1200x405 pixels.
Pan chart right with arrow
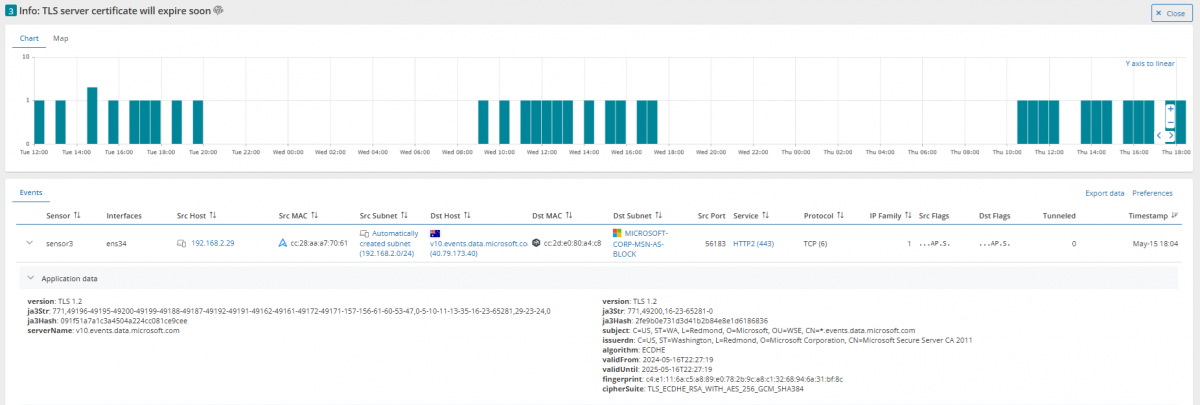coord(1172,135)
